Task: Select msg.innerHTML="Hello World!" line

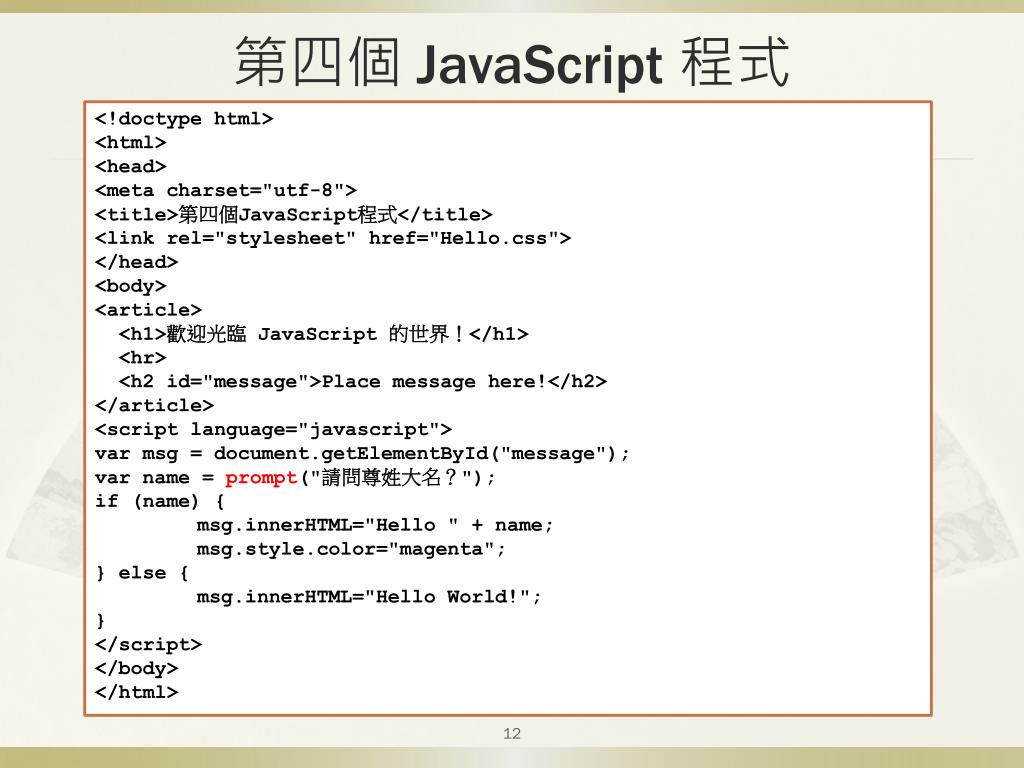Action: 369,597
